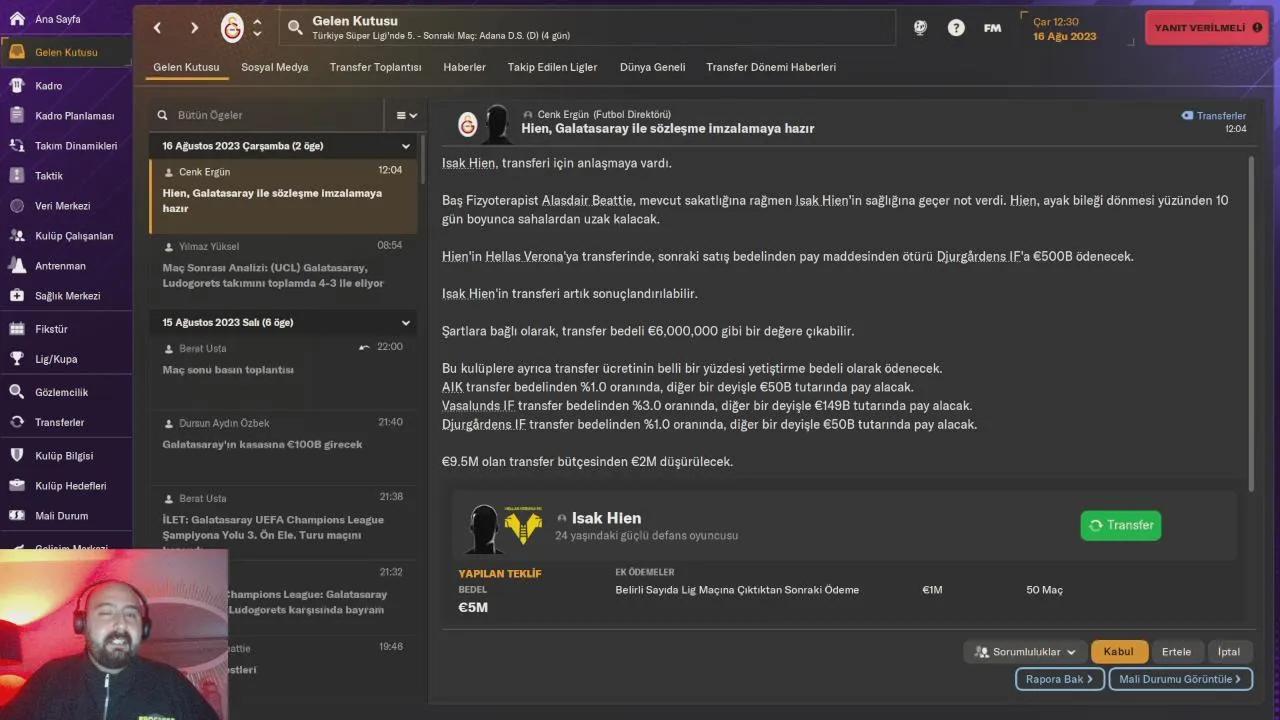
Task: Click Mali Durumu Görüntüle button
Action: tap(1181, 679)
